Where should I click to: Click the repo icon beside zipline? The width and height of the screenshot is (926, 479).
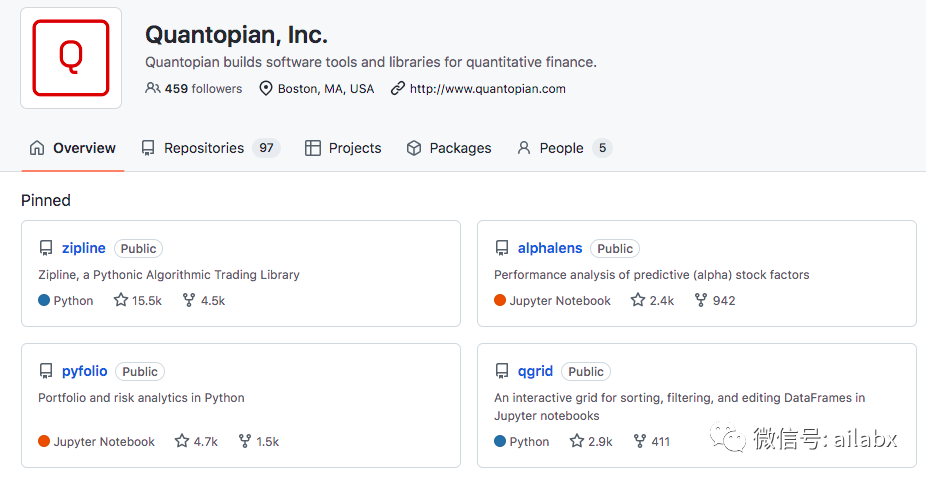[45, 248]
